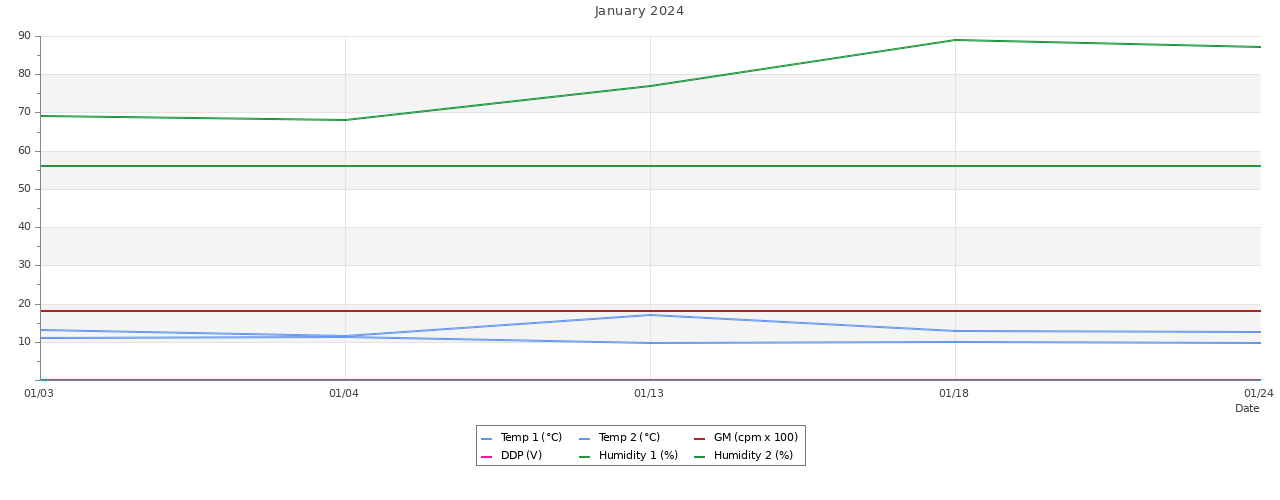
Task: Click the flat dark red GM line
Action: 500,311
